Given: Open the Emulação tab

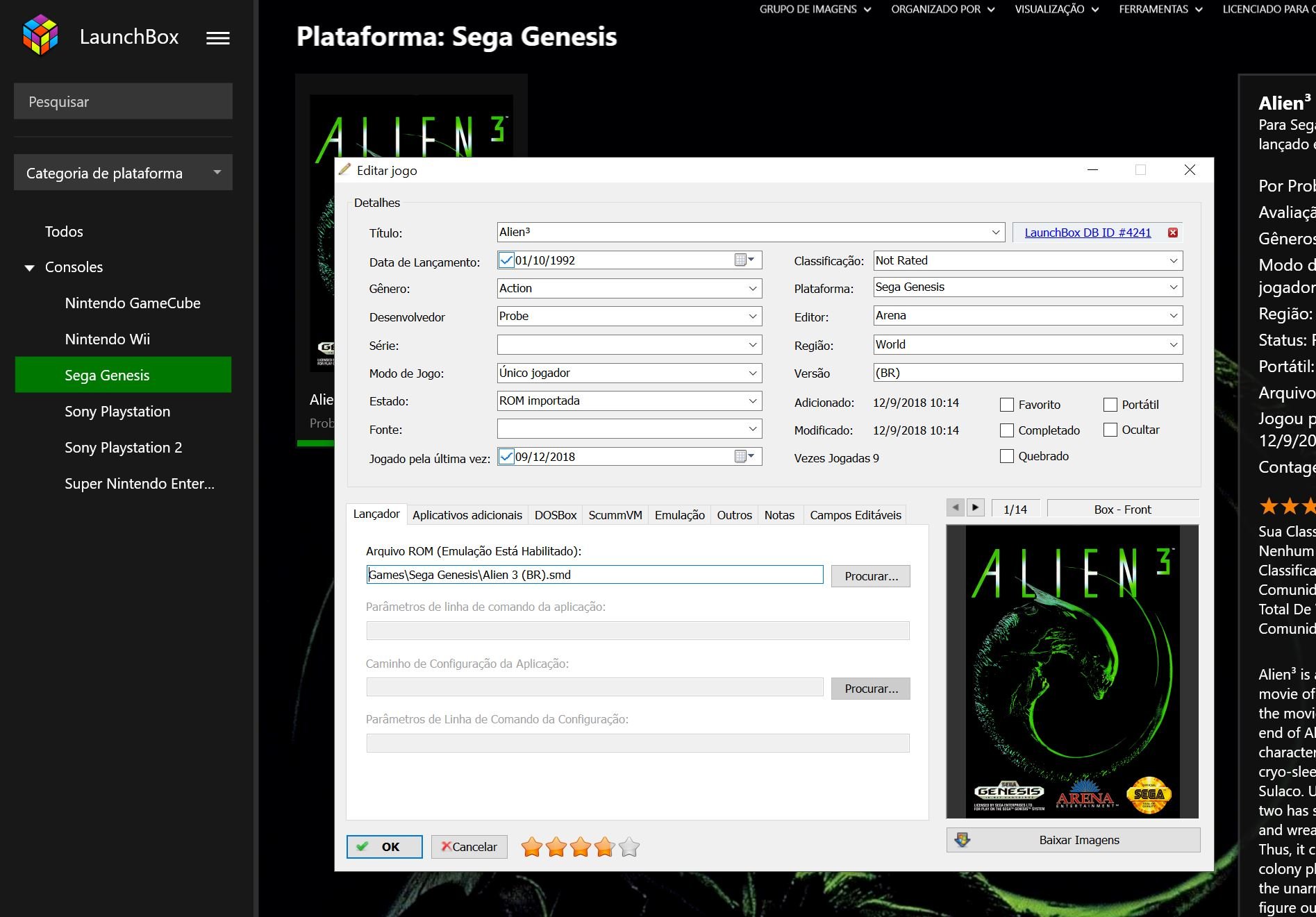Looking at the screenshot, I should coord(680,515).
